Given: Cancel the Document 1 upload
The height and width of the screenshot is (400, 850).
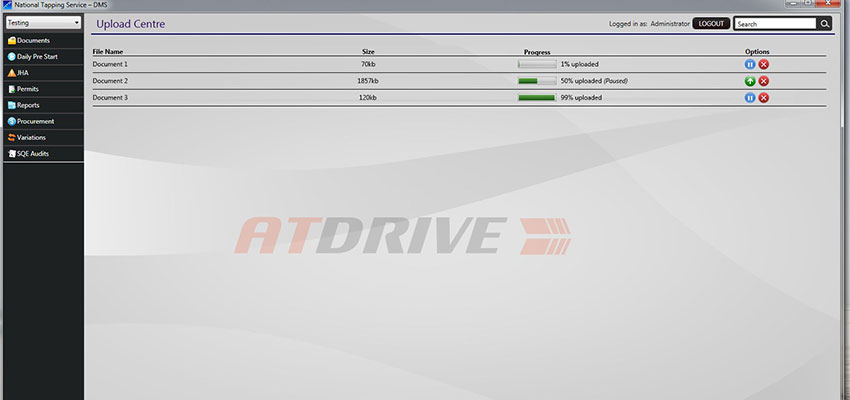Looking at the screenshot, I should pyautogui.click(x=763, y=64).
